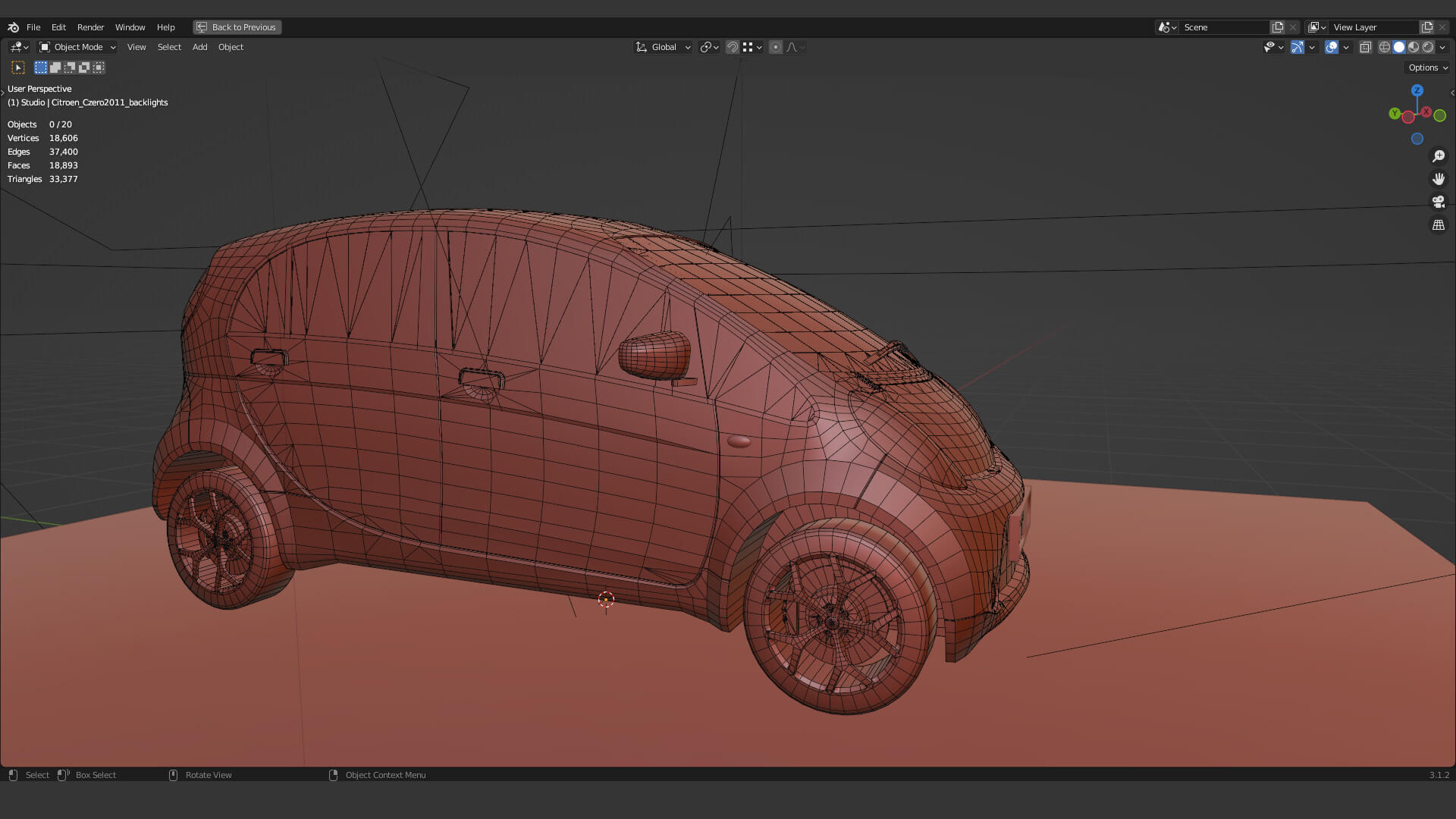Choose the Invert selection mode icon
Viewport: 1456px width, 819px height.
pyautogui.click(x=84, y=67)
